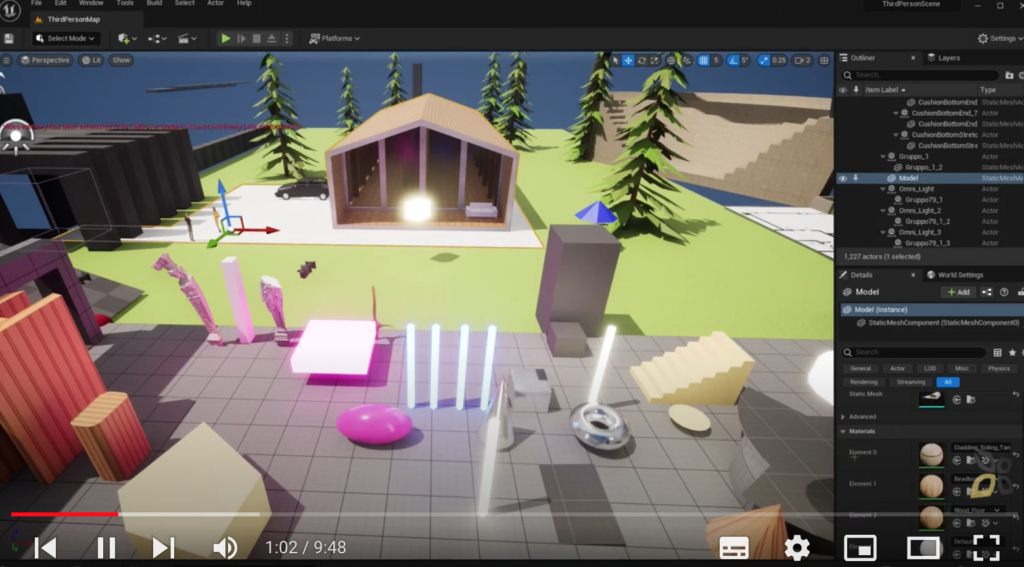1024x567 pixels.
Task: Collapse the CushionBottomEnd_7 tree node
Action: pos(897,113)
